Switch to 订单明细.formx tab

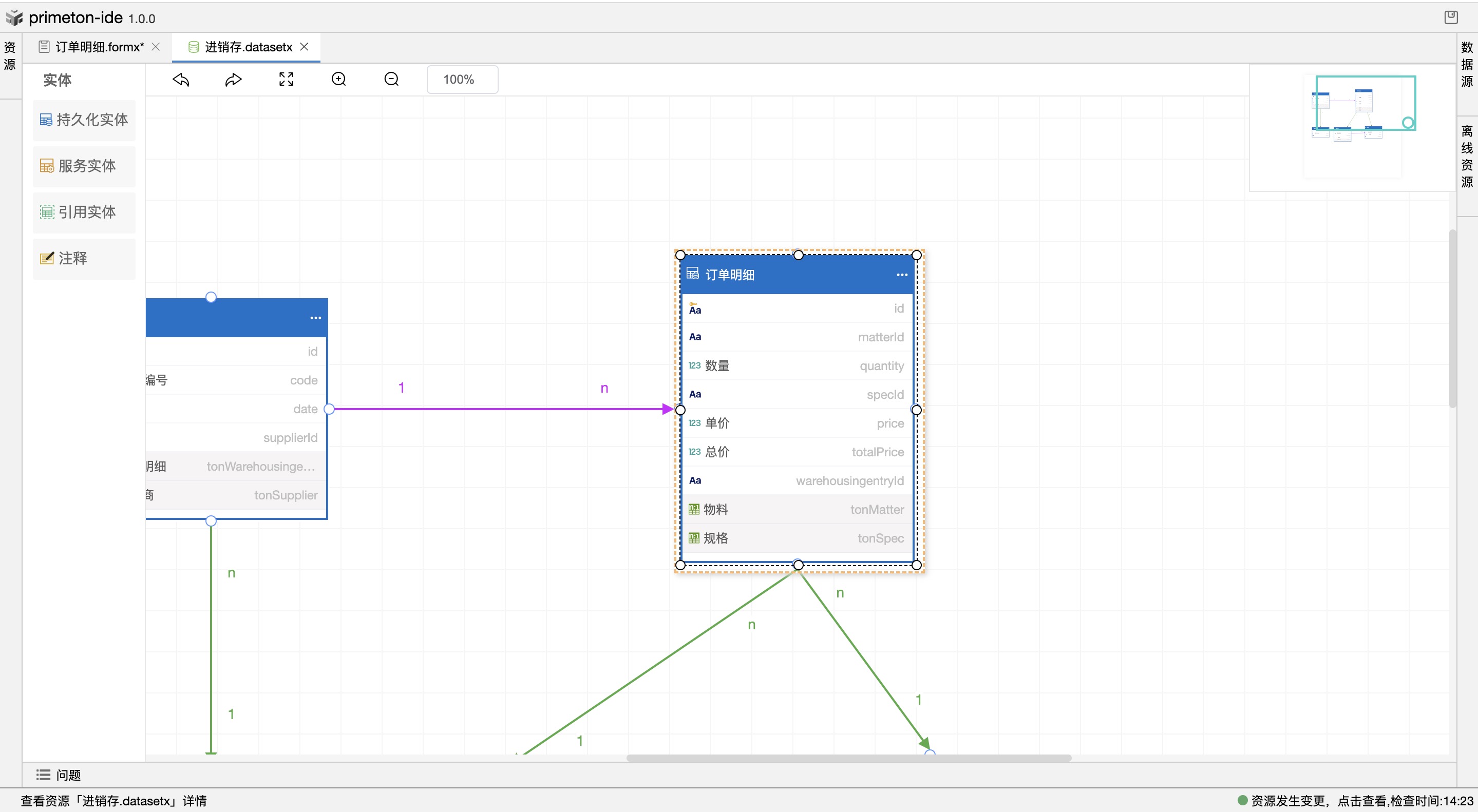point(99,47)
